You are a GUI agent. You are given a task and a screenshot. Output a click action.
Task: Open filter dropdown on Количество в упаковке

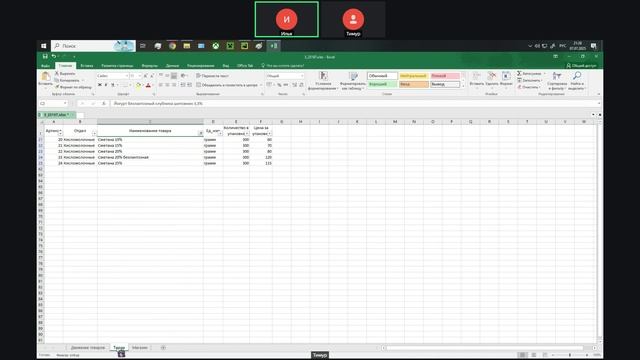pos(247,133)
